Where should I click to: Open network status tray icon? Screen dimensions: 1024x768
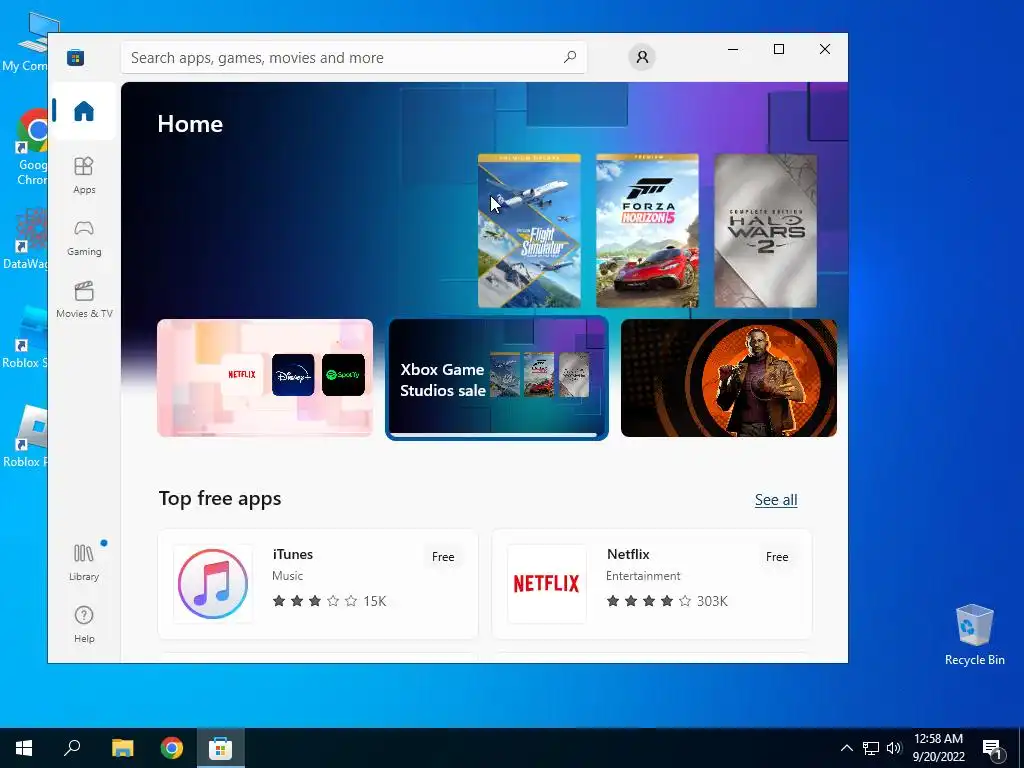[x=871, y=748]
